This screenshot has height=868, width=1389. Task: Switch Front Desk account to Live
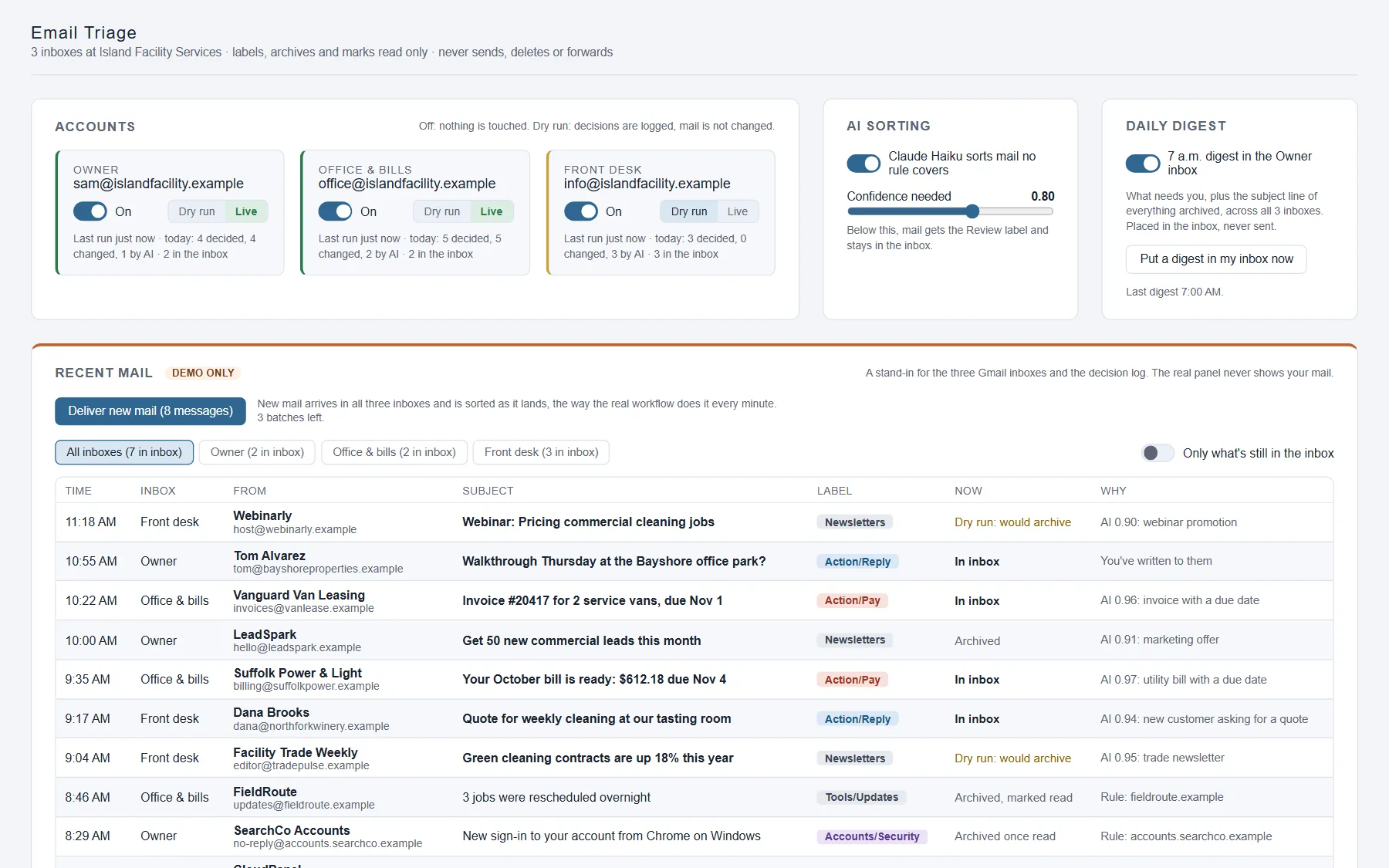738,211
